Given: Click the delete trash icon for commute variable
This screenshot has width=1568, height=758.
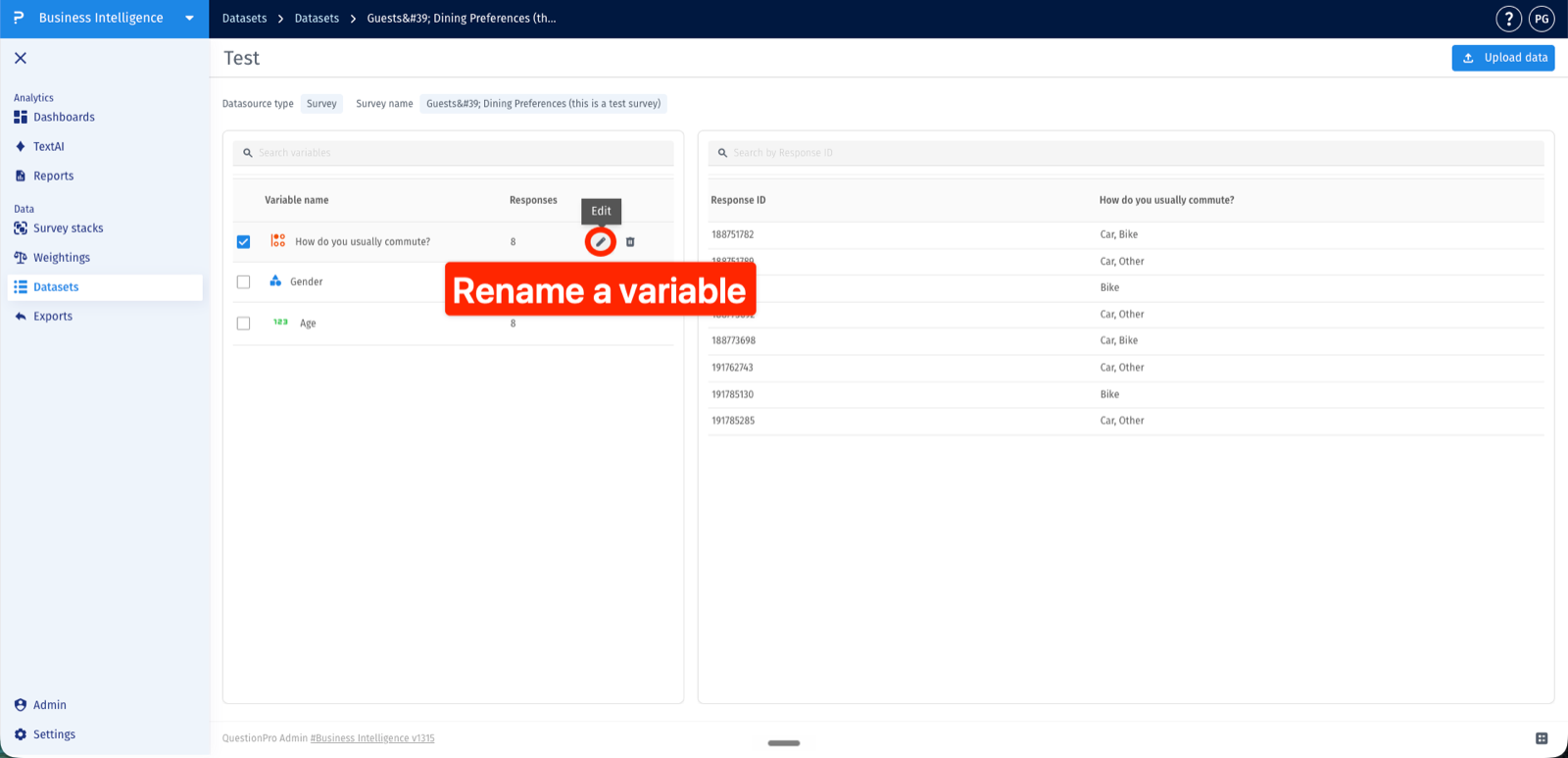Looking at the screenshot, I should pyautogui.click(x=630, y=241).
